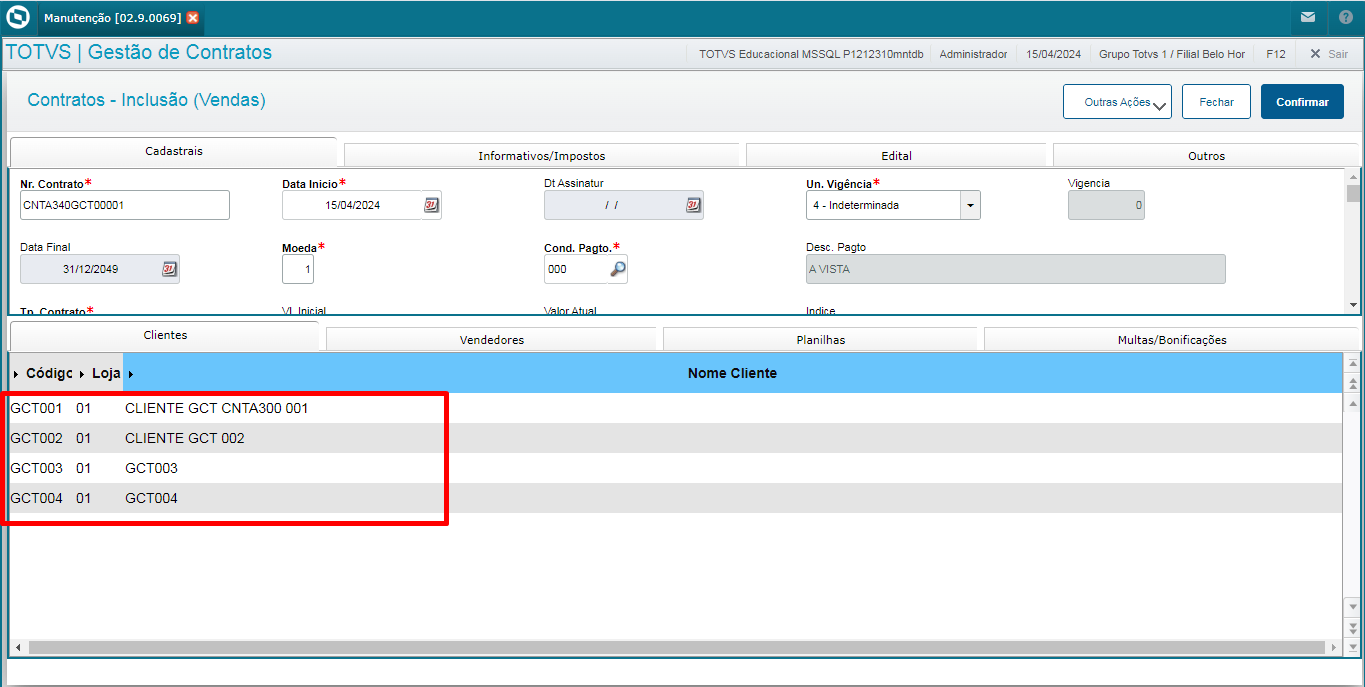Open the mail envelope notifications icon
The width and height of the screenshot is (1365, 687).
pyautogui.click(x=1307, y=17)
